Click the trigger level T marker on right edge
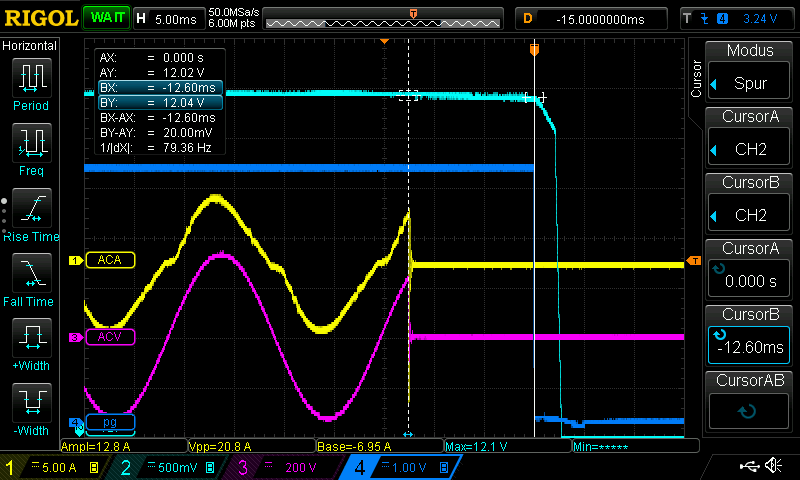Screen dimensions: 800x480 coord(693,261)
